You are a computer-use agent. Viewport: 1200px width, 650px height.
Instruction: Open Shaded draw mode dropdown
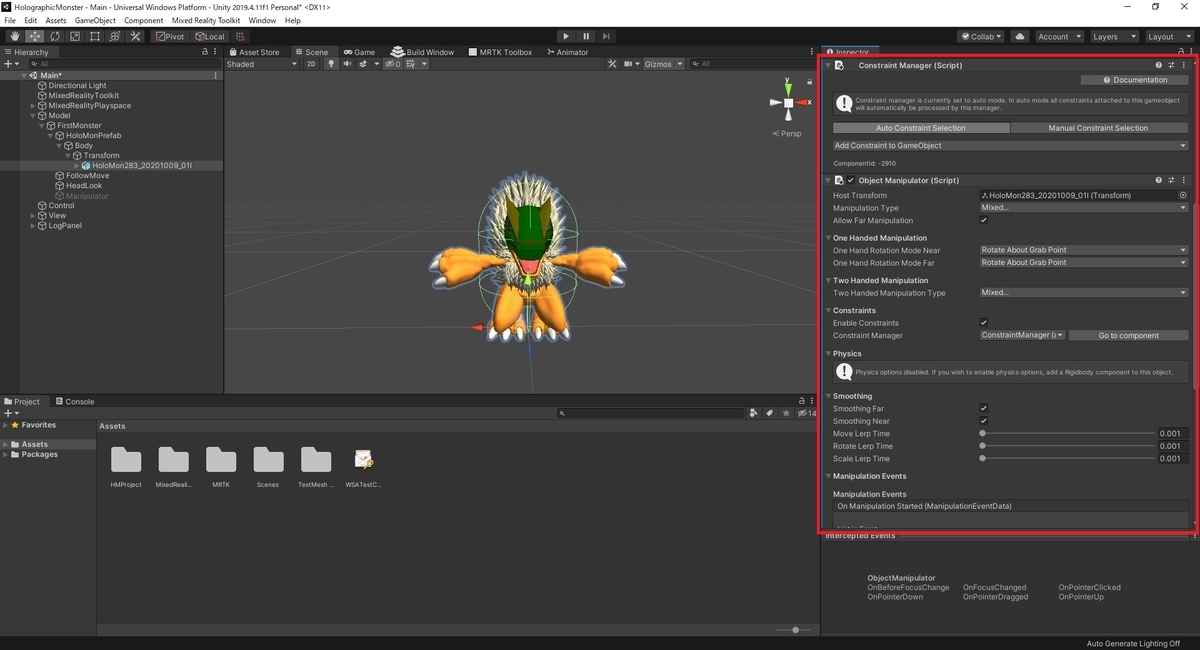(262, 64)
